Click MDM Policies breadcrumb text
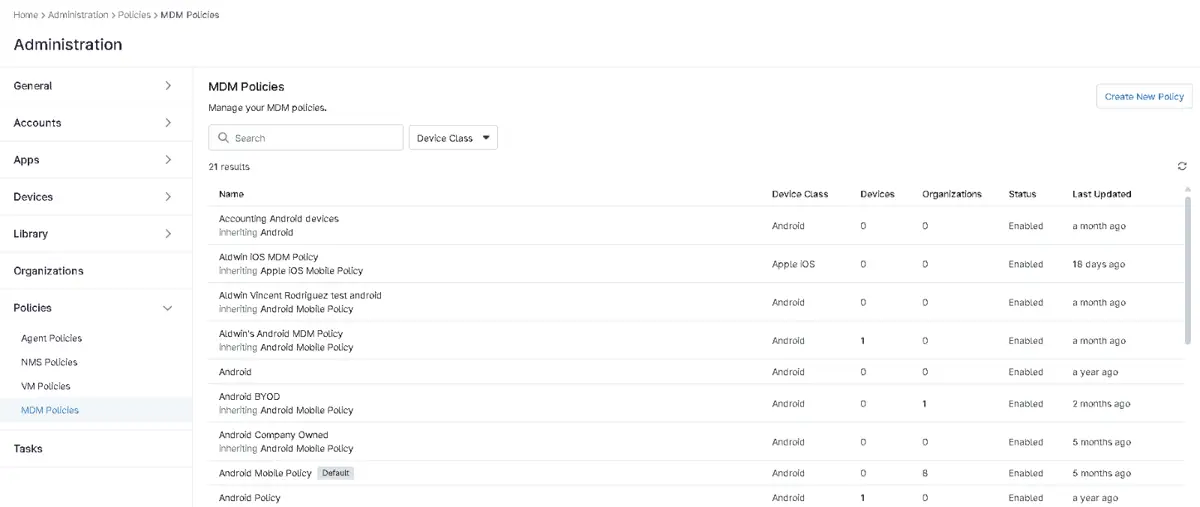This screenshot has width=1200, height=507. 190,15
